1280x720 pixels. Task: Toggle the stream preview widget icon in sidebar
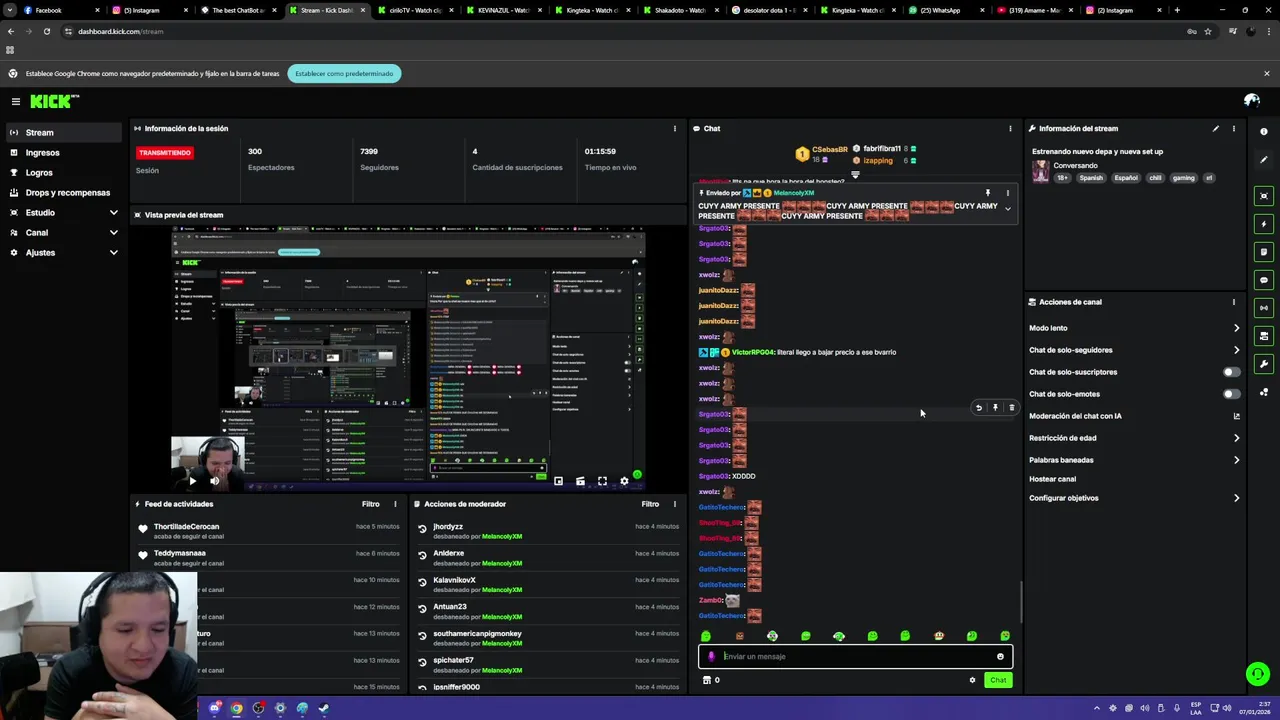(x=1264, y=196)
